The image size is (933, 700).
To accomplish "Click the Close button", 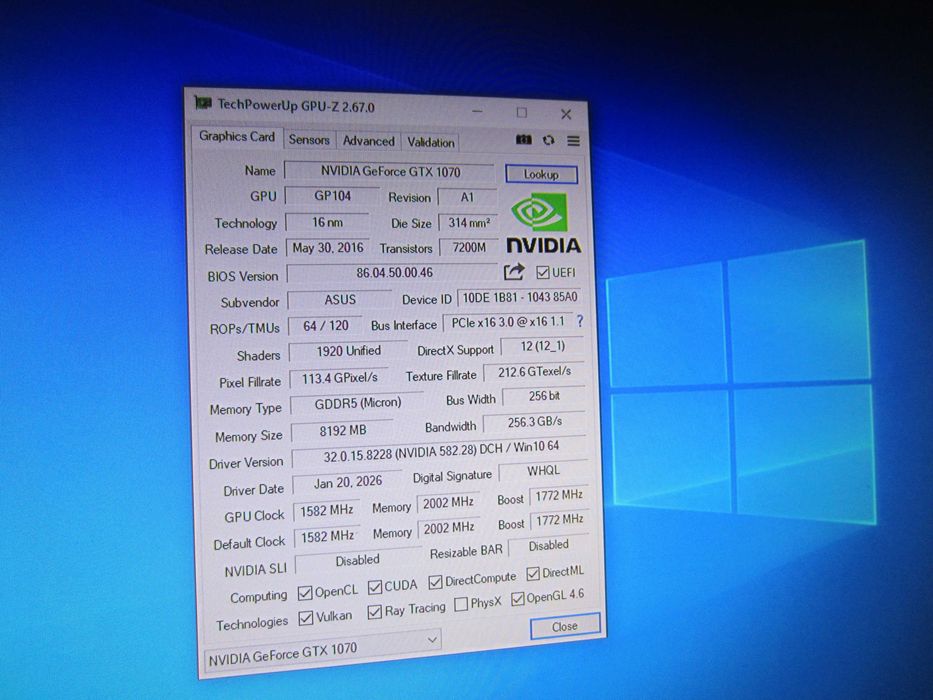I will pos(565,627).
